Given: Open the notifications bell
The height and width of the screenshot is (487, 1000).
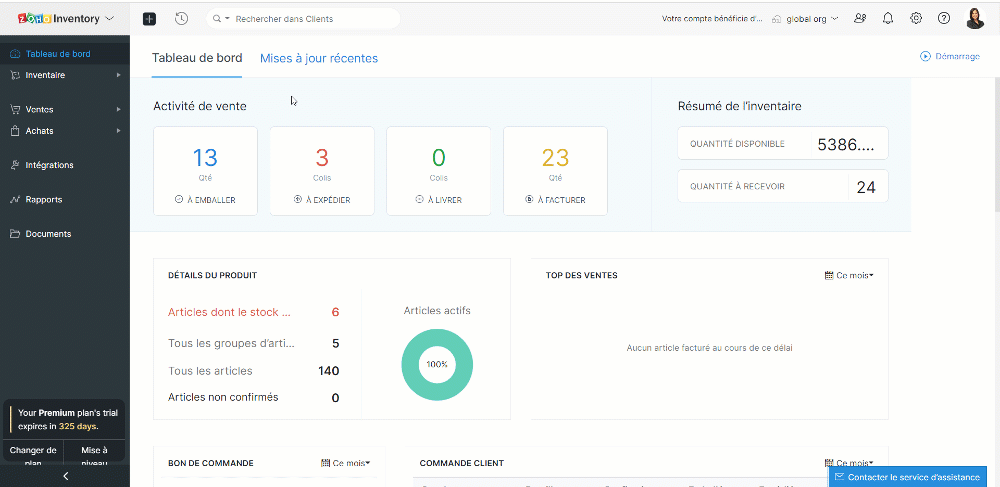Looking at the screenshot, I should pyautogui.click(x=888, y=18).
